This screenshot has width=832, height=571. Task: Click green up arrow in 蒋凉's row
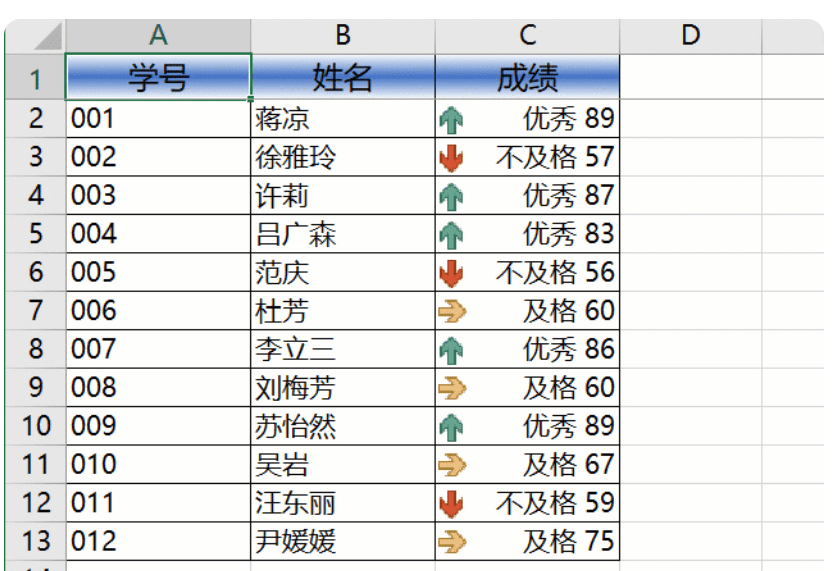[451, 119]
